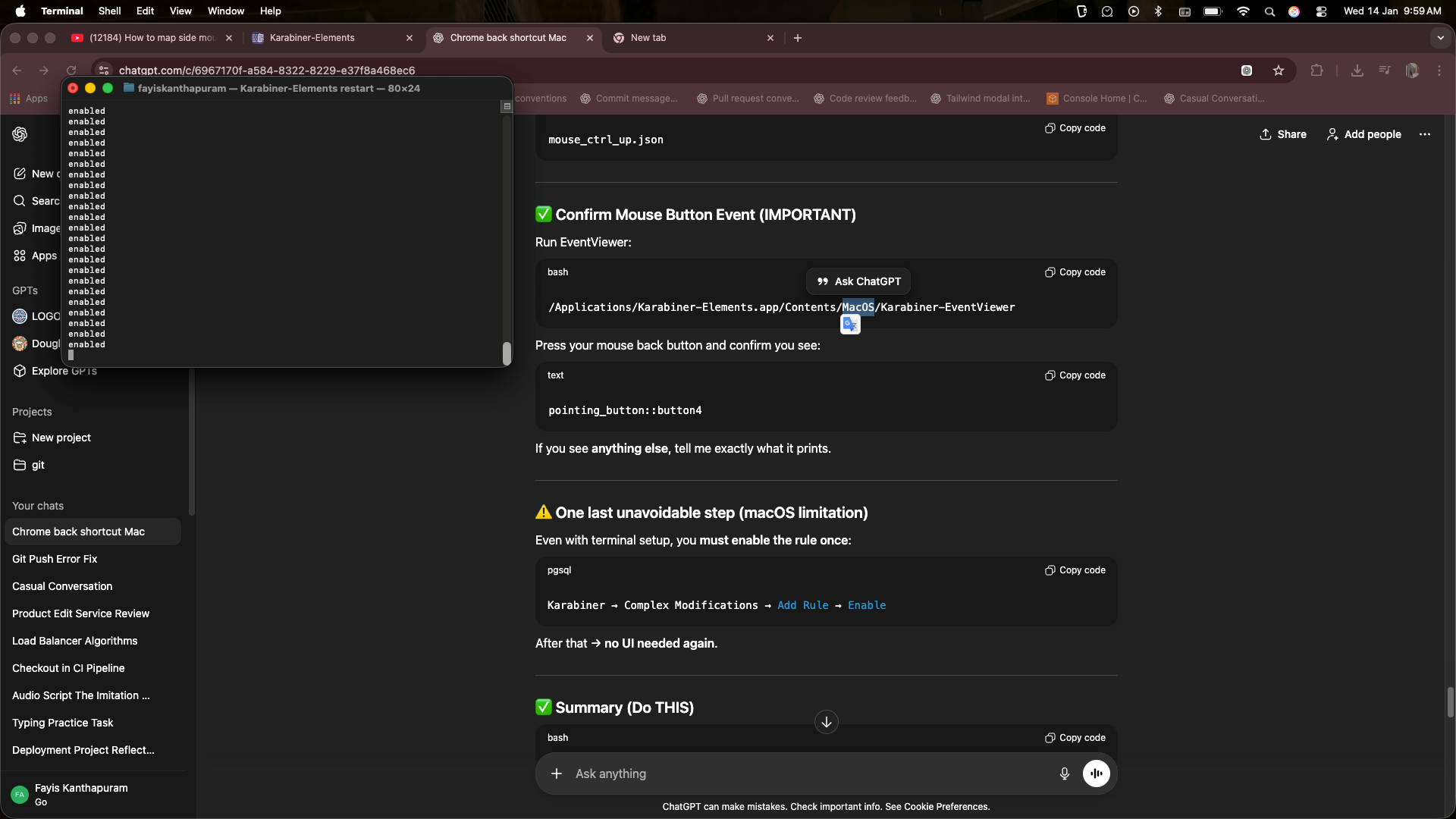Open Git Push Error Fix chat
This screenshot has height=819, width=1456.
(x=55, y=559)
